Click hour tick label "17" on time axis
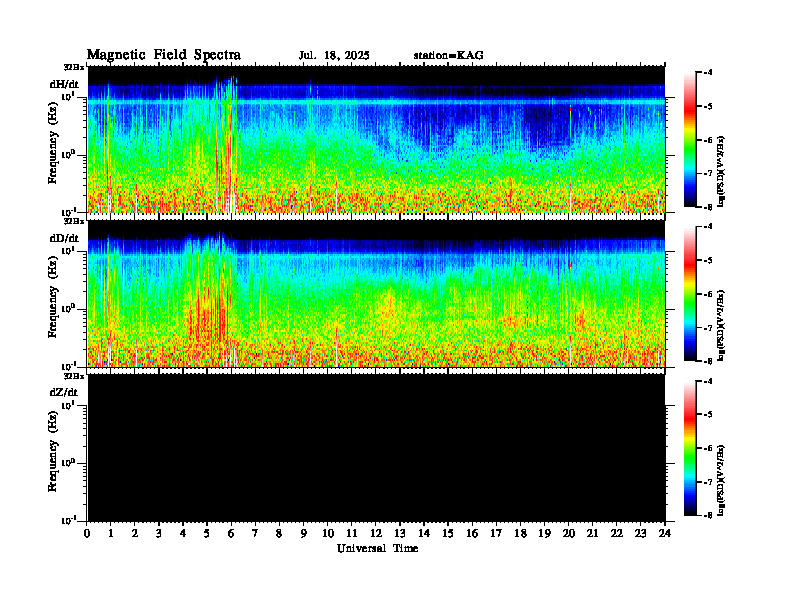Screen dimensions: 792x612 [x=497, y=534]
